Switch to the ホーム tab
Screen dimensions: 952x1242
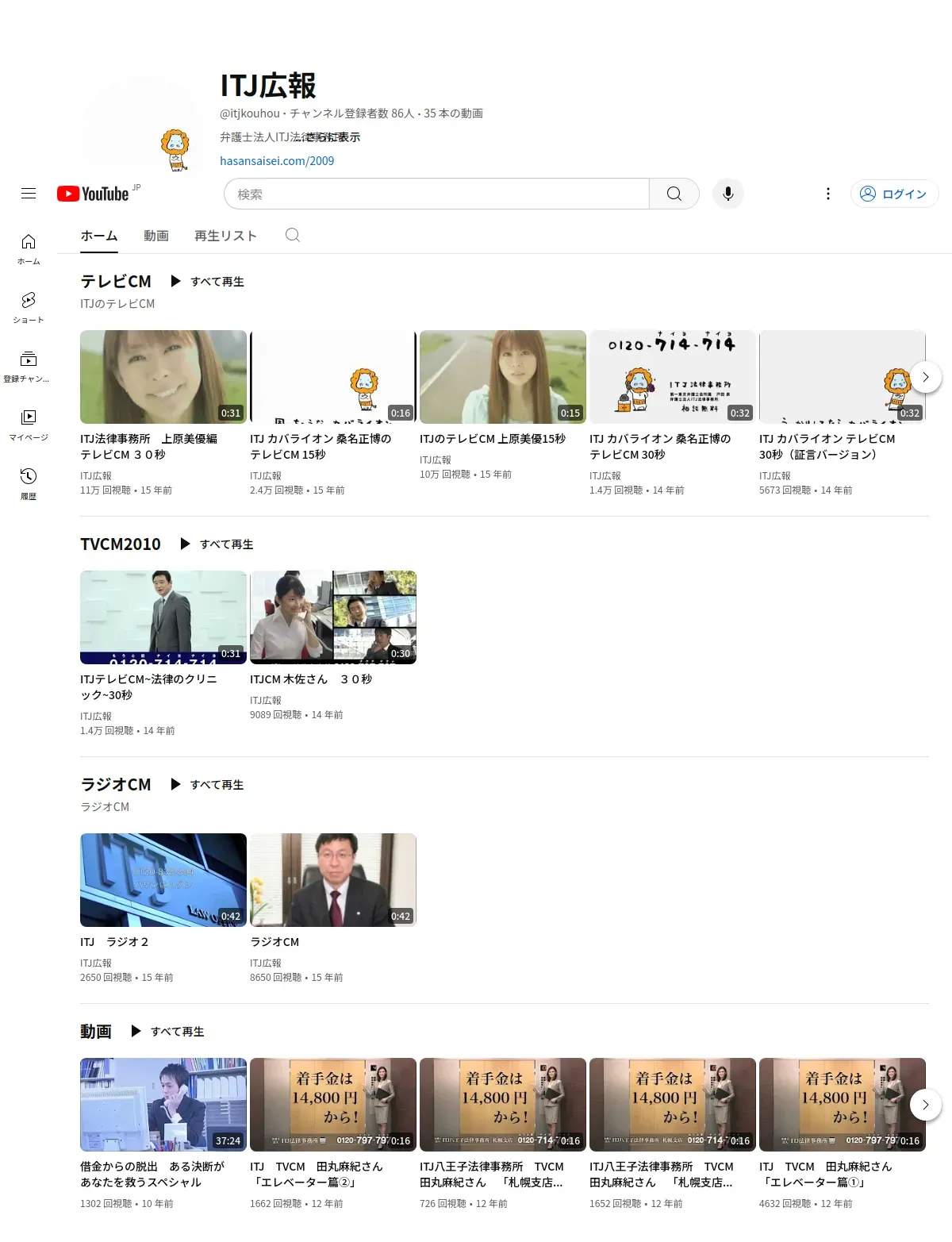(x=99, y=236)
